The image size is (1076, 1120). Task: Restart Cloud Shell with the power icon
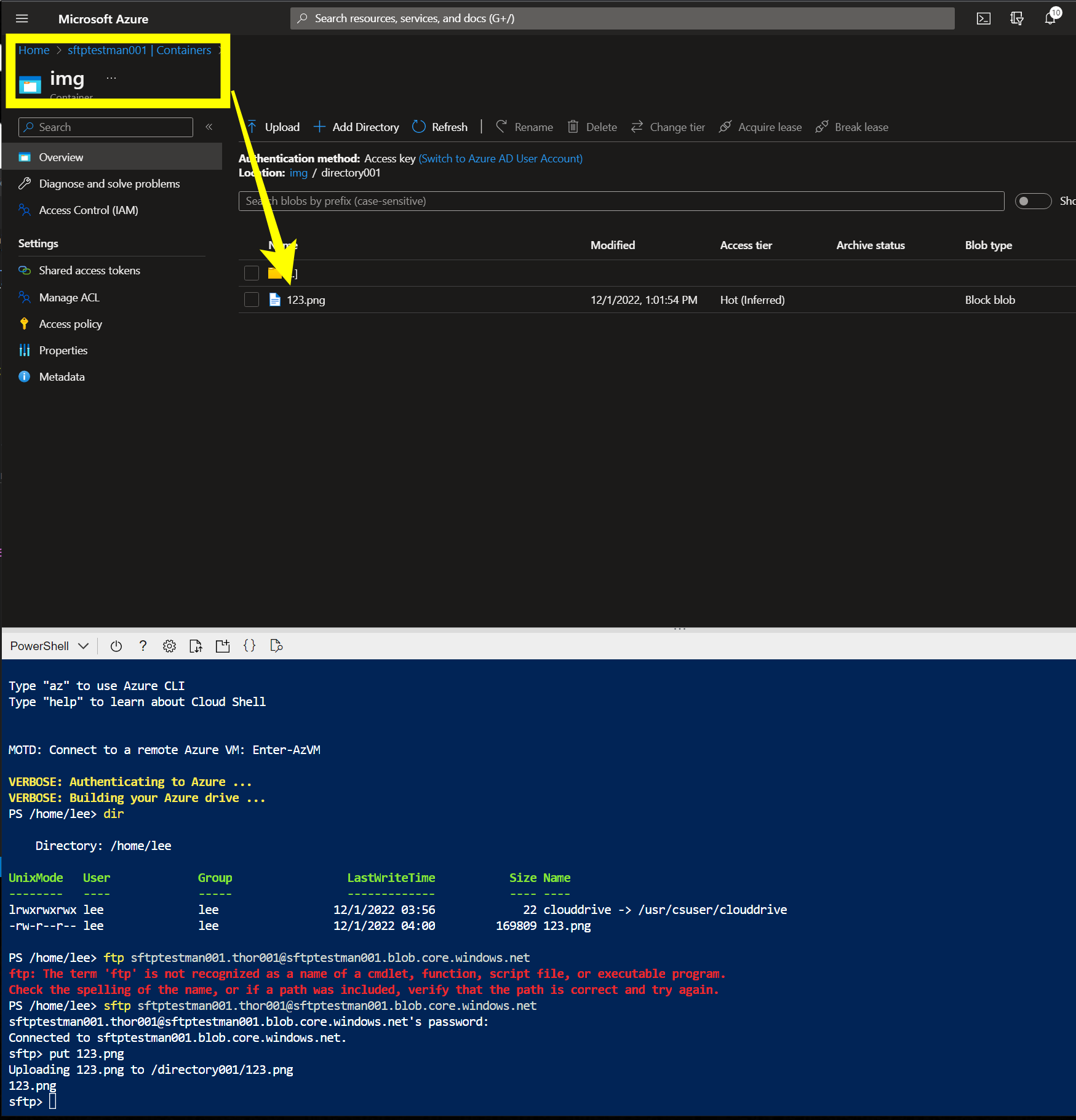coord(116,646)
